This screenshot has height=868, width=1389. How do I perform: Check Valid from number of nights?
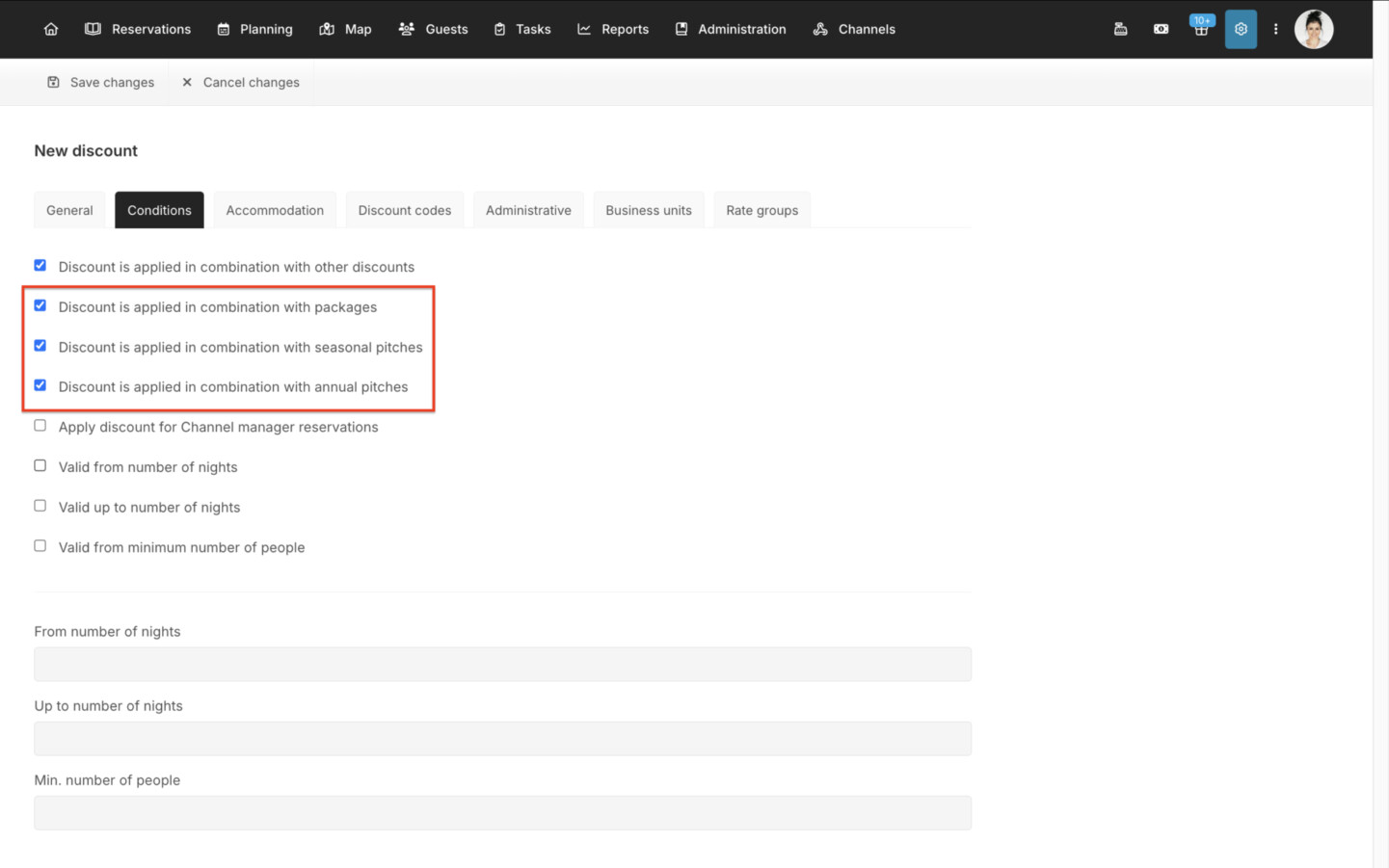tap(40, 465)
